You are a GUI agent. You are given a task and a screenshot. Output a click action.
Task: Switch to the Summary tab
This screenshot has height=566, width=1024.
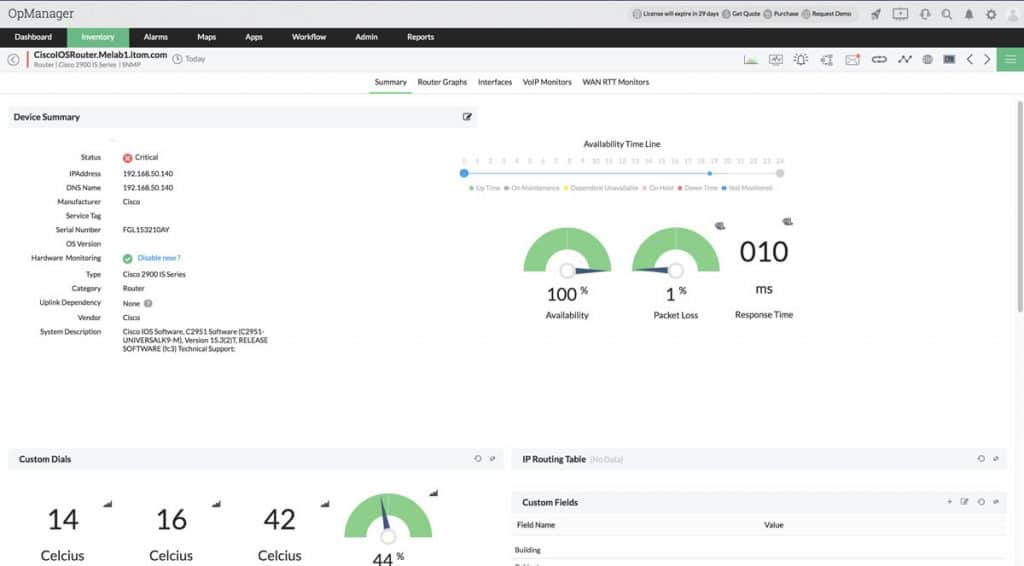(x=391, y=82)
